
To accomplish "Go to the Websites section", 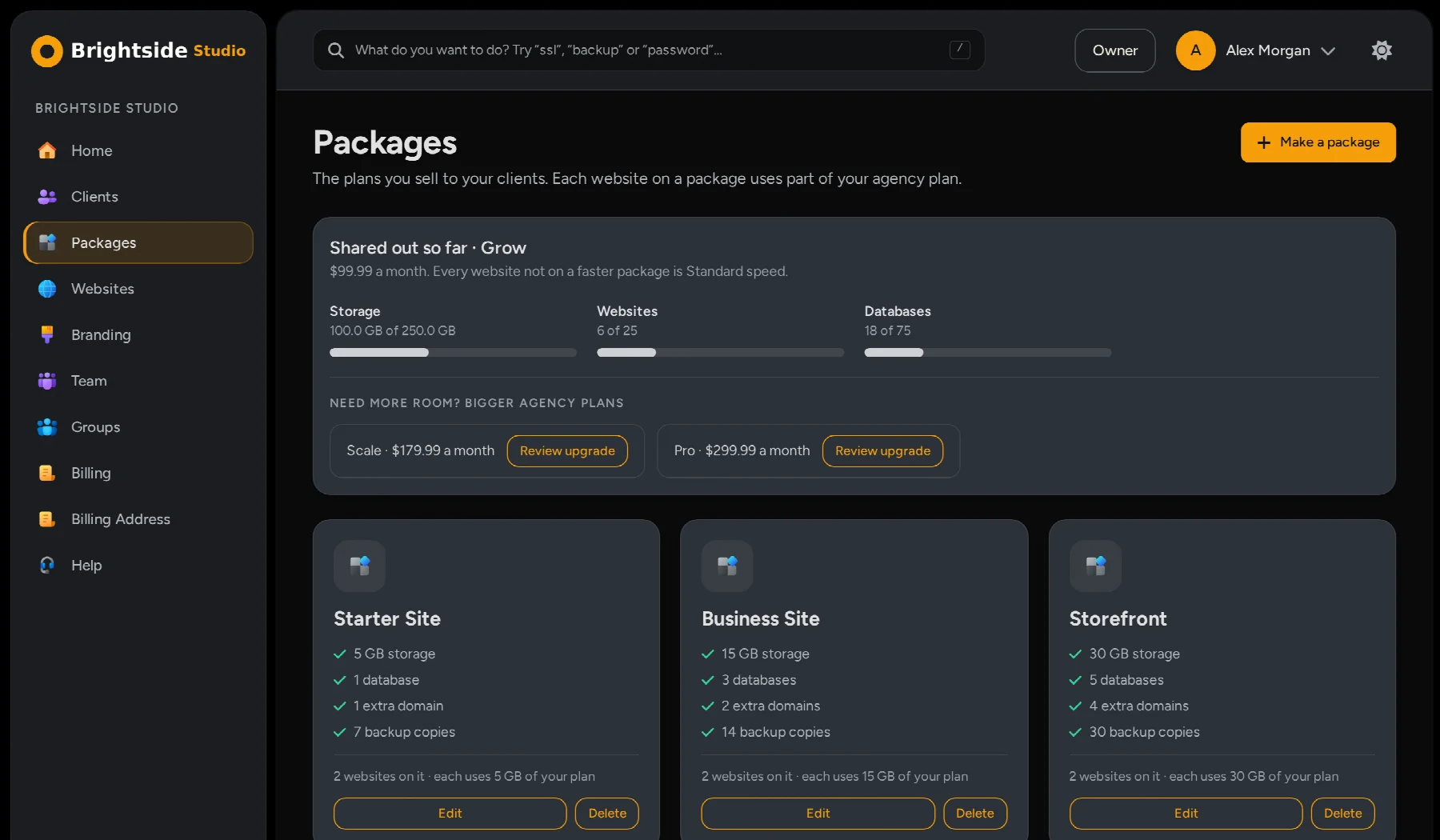I will pos(138,289).
